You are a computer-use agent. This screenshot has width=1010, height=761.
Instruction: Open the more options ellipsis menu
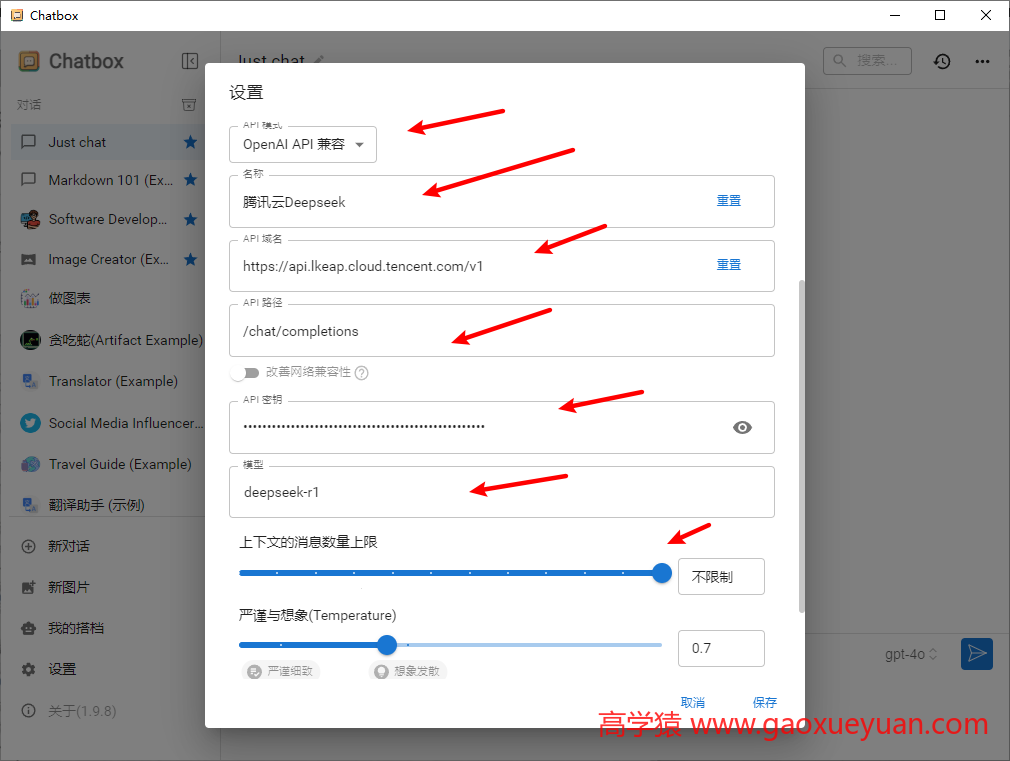pyautogui.click(x=982, y=61)
